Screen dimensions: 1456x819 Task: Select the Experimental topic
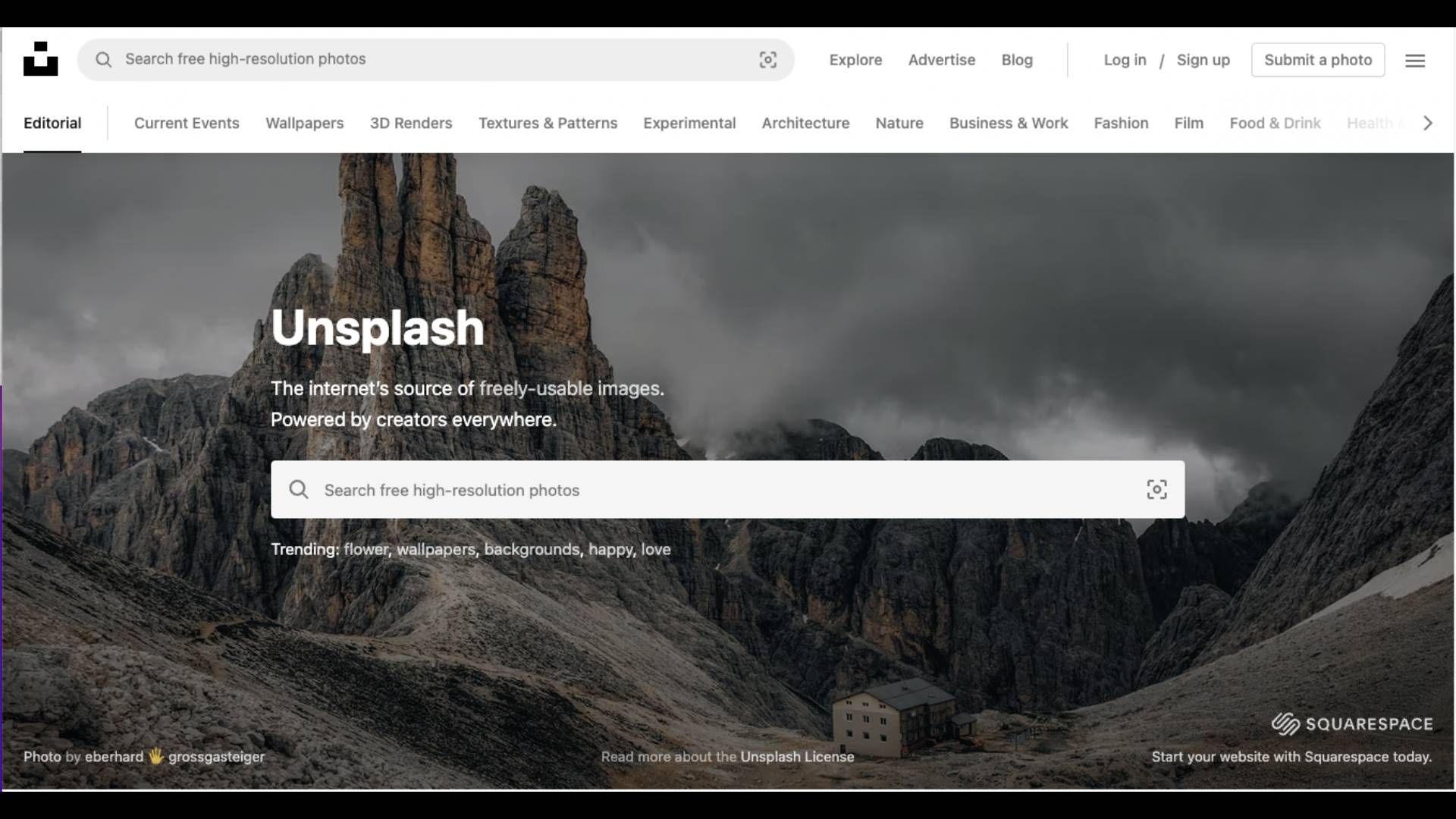689,123
